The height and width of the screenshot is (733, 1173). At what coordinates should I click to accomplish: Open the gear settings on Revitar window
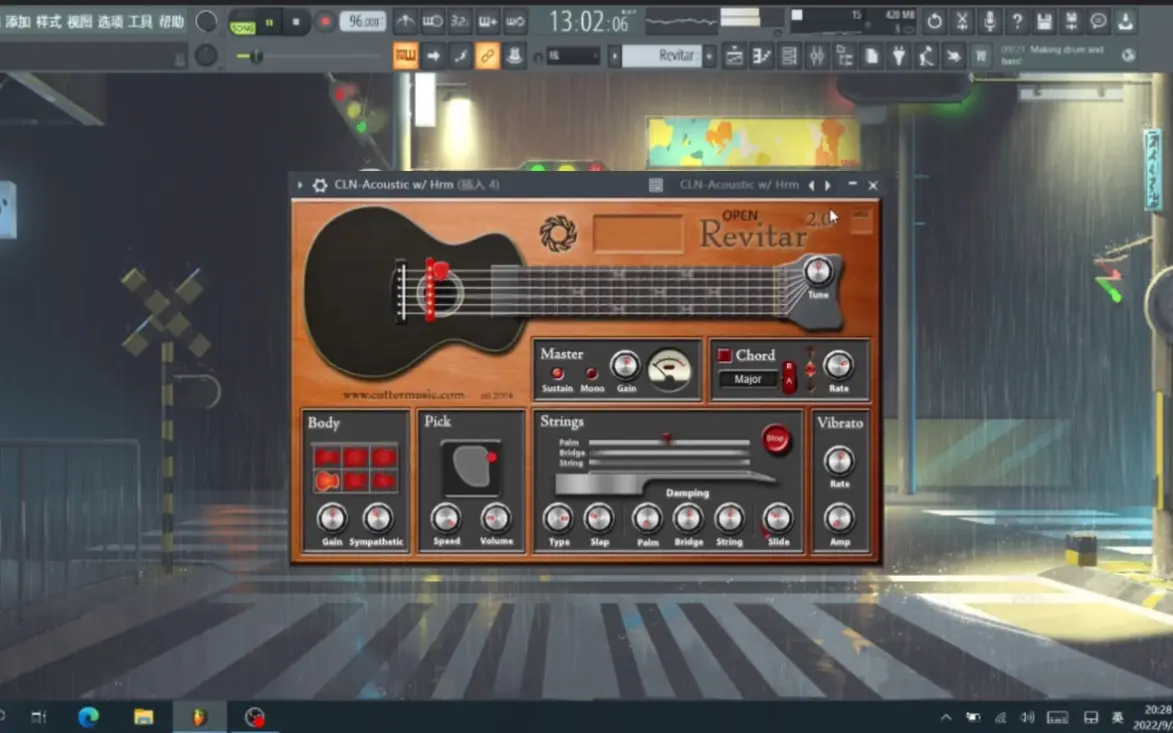(x=319, y=185)
